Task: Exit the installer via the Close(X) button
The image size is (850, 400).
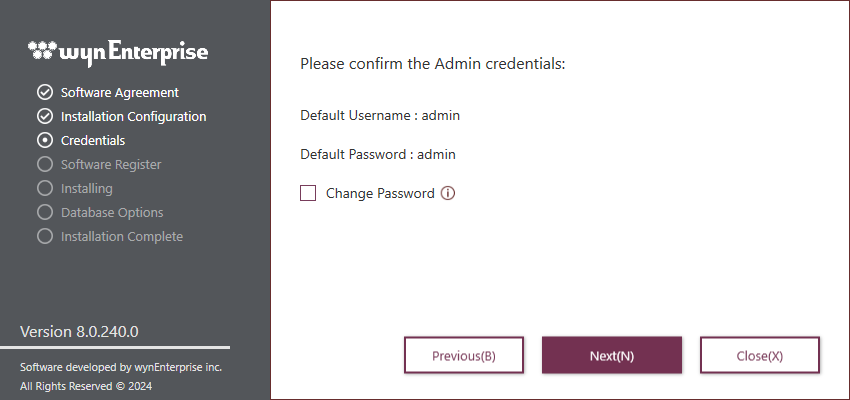Action: pos(760,356)
